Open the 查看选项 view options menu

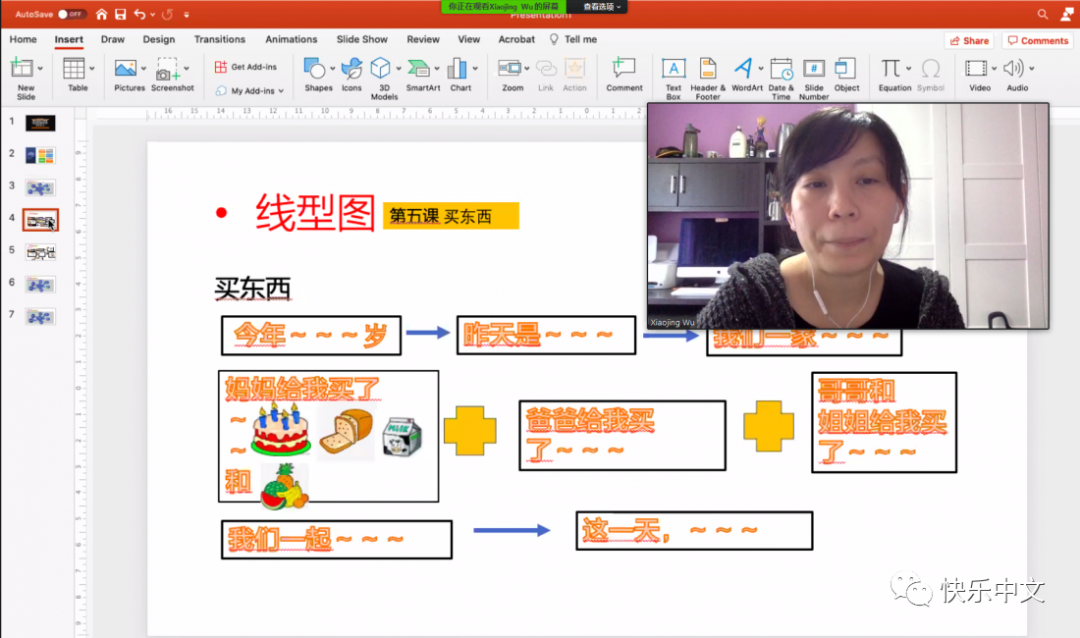pos(603,7)
